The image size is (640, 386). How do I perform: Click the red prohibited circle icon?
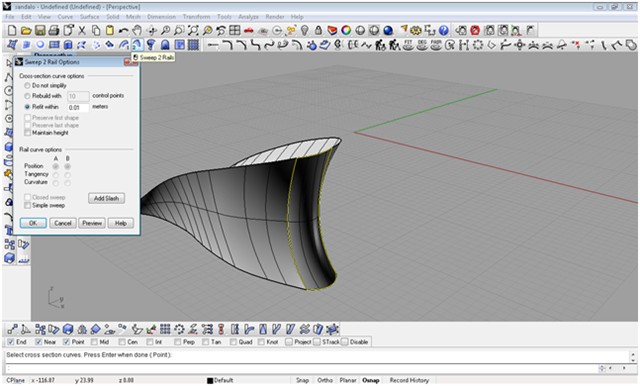tap(475, 30)
